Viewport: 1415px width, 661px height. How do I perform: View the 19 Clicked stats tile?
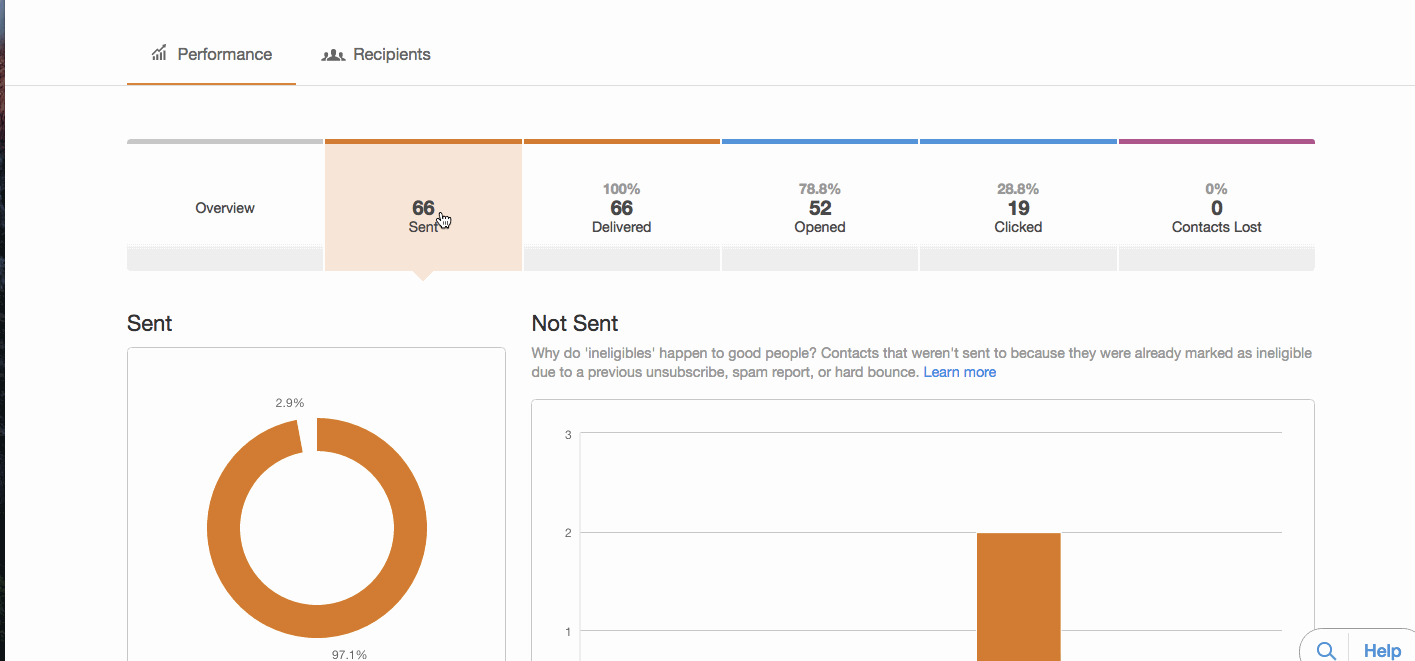point(1018,208)
